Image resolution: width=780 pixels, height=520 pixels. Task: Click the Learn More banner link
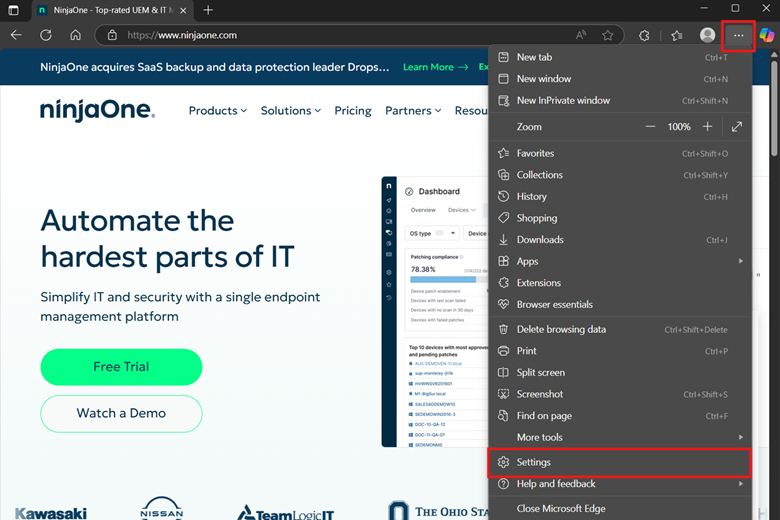pyautogui.click(x=435, y=67)
